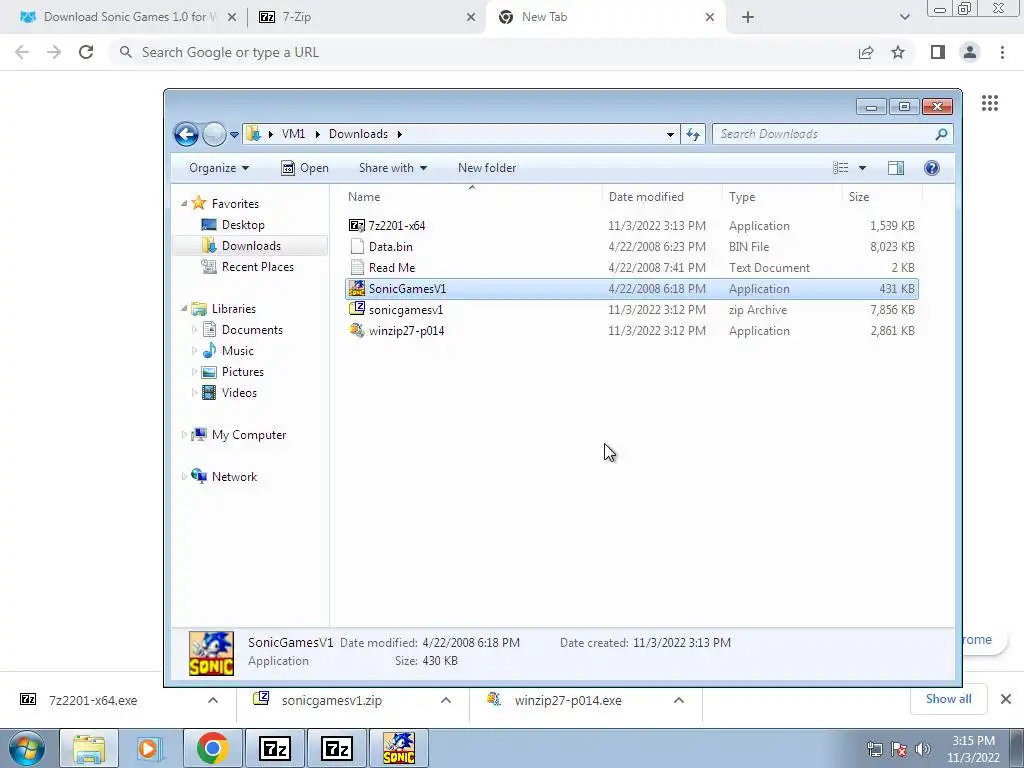Click the Sonic thumbnail in details pane
This screenshot has width=1024, height=768.
[211, 653]
